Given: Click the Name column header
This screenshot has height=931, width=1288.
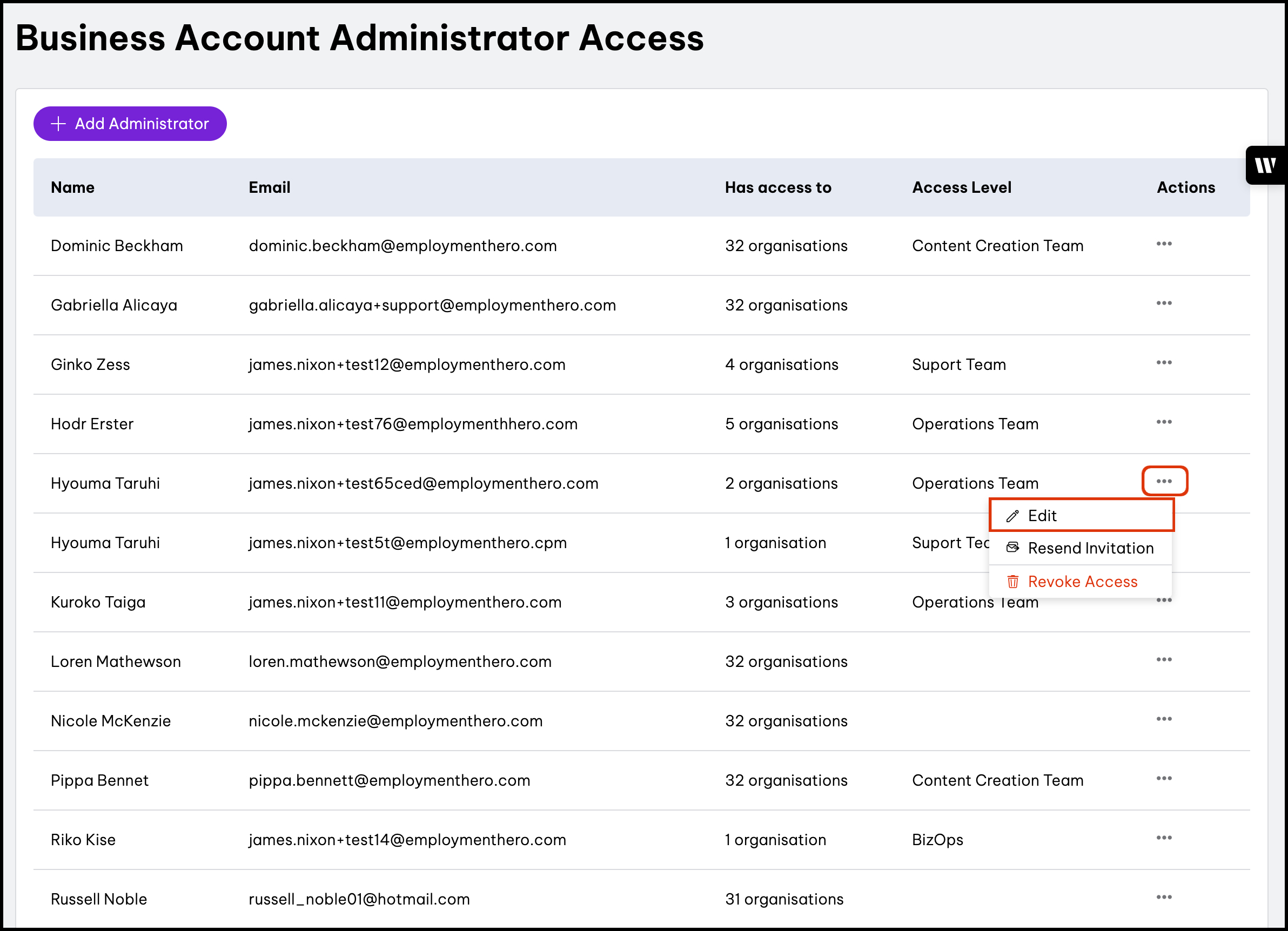Looking at the screenshot, I should (73, 188).
